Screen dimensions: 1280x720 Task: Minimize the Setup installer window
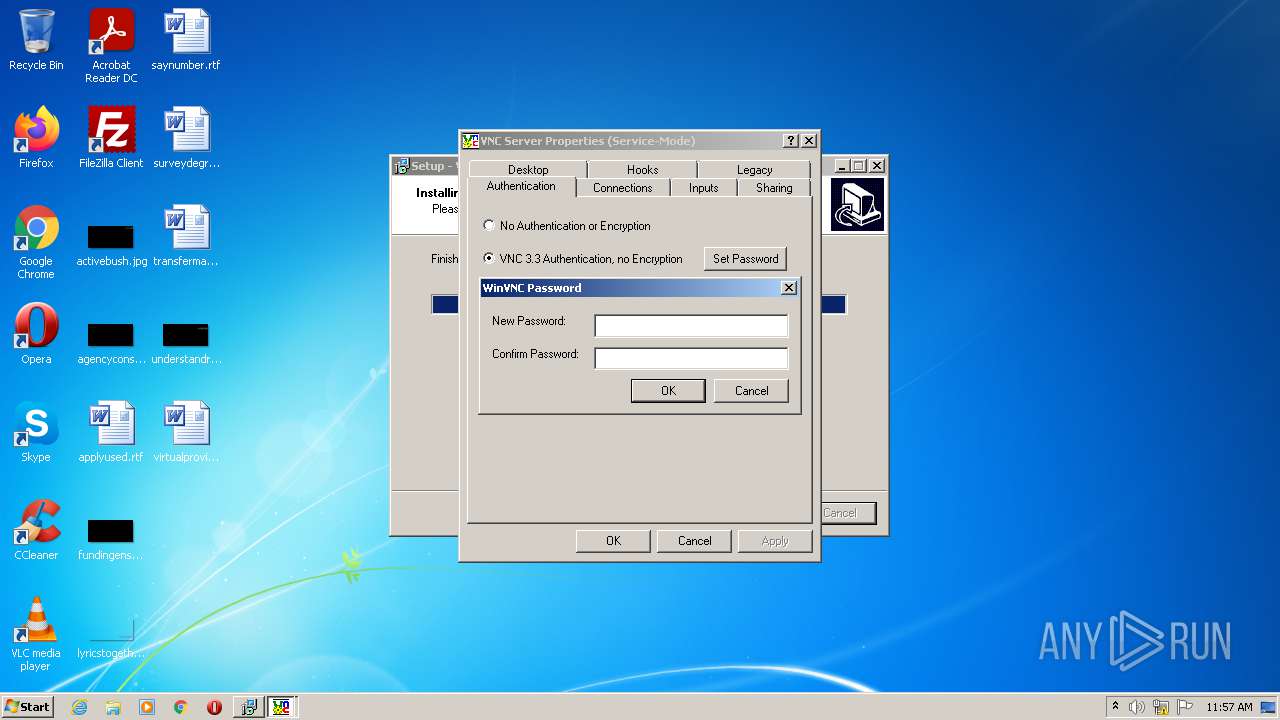pos(842,166)
